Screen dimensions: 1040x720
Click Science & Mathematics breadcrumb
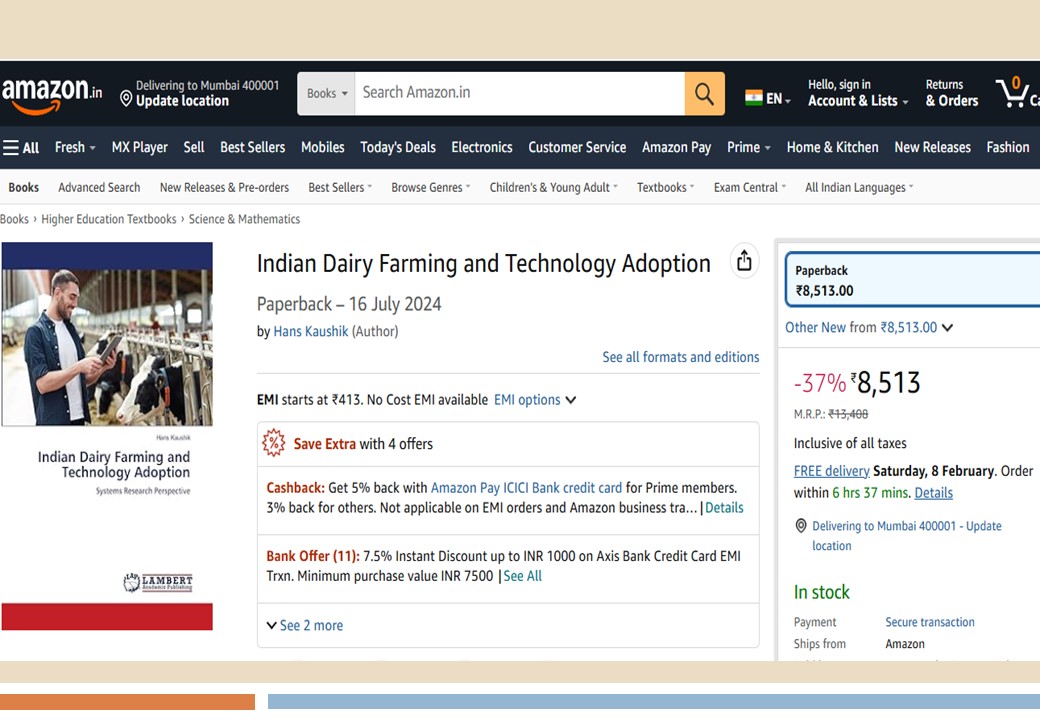pos(244,219)
